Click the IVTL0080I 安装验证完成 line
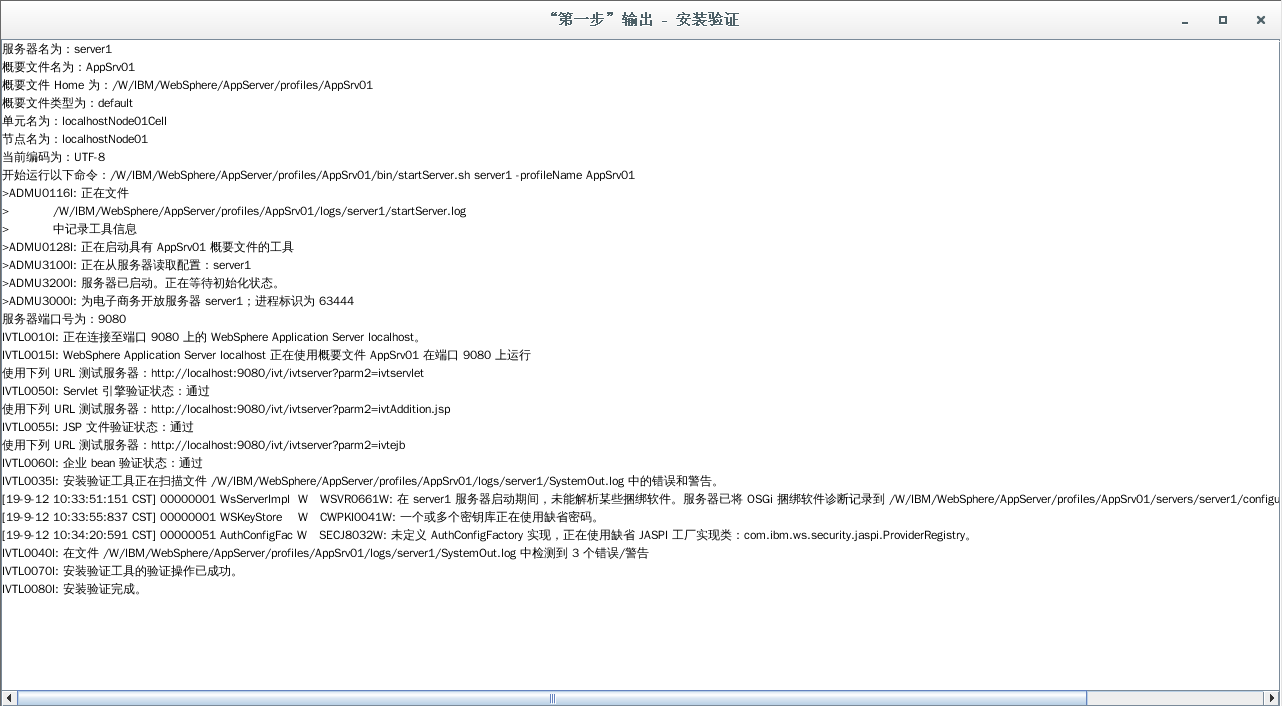This screenshot has height=706, width=1283. click(70, 589)
